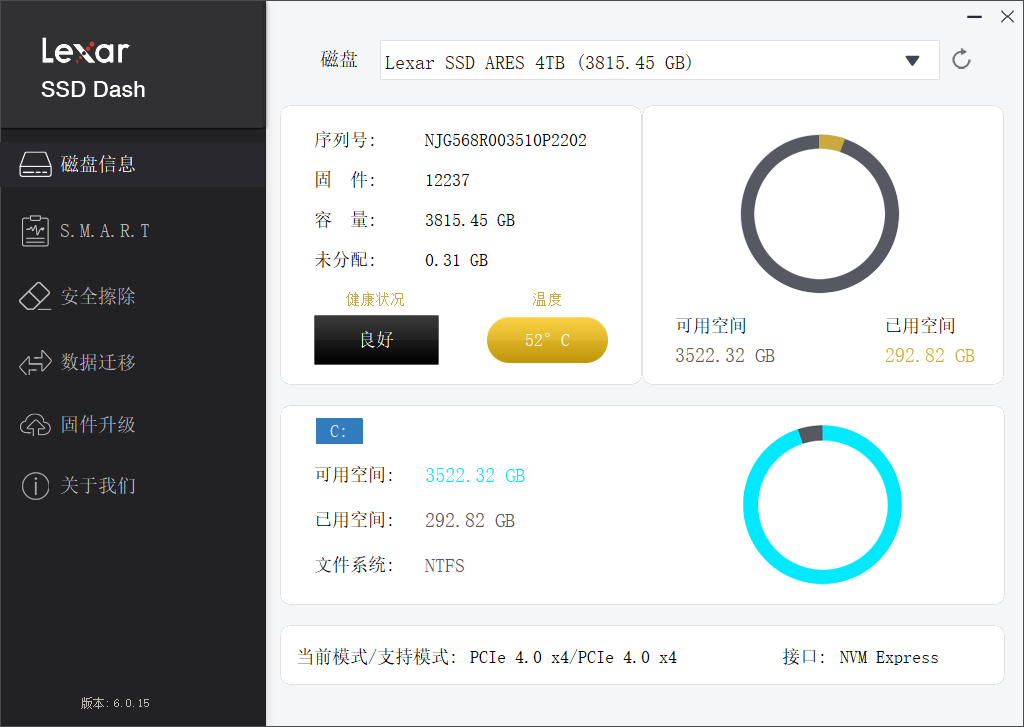Click the yellow 52°C temperature indicator
The image size is (1024, 727).
547,339
